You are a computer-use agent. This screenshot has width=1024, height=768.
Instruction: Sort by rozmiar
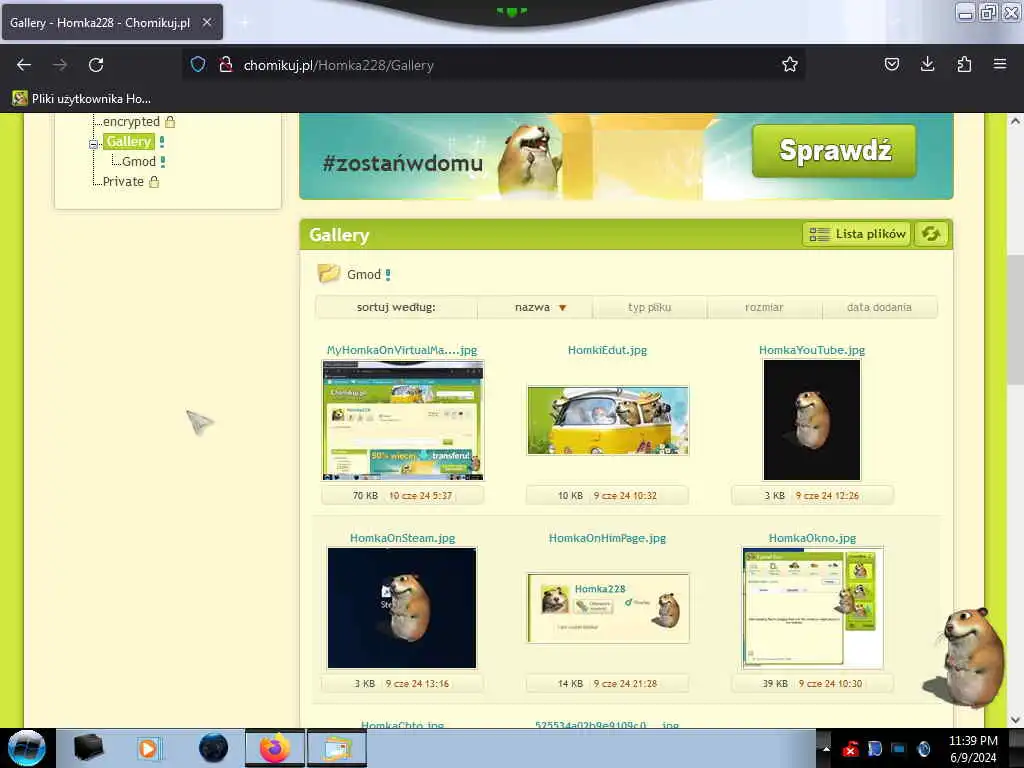[x=764, y=307]
